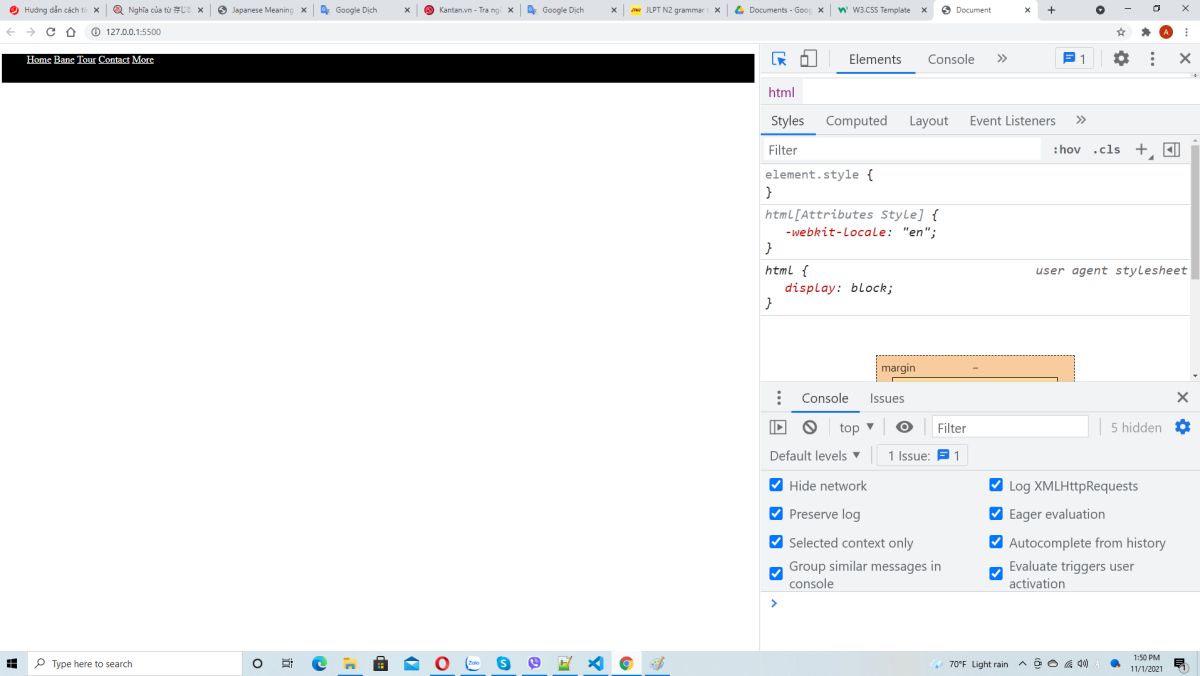Focus the Styles pane Filter field
The width and height of the screenshot is (1200, 676).
point(902,150)
